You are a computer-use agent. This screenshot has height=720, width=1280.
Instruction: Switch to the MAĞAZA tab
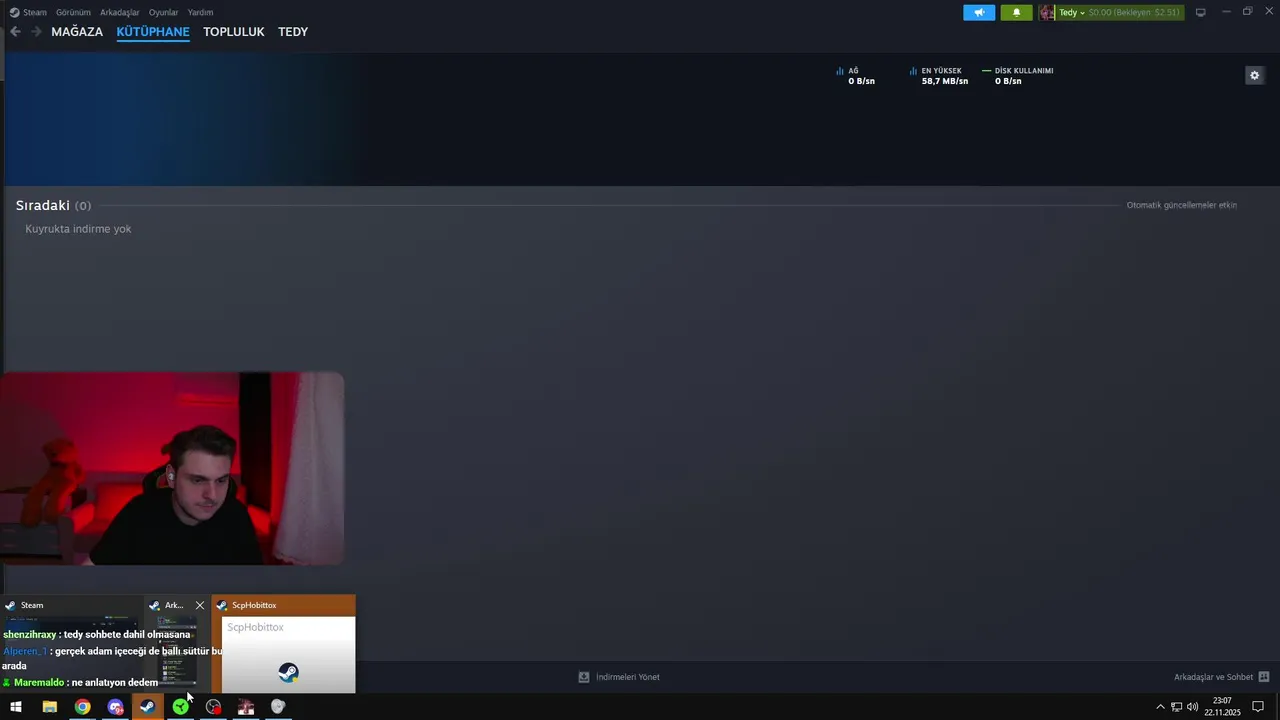tap(77, 32)
